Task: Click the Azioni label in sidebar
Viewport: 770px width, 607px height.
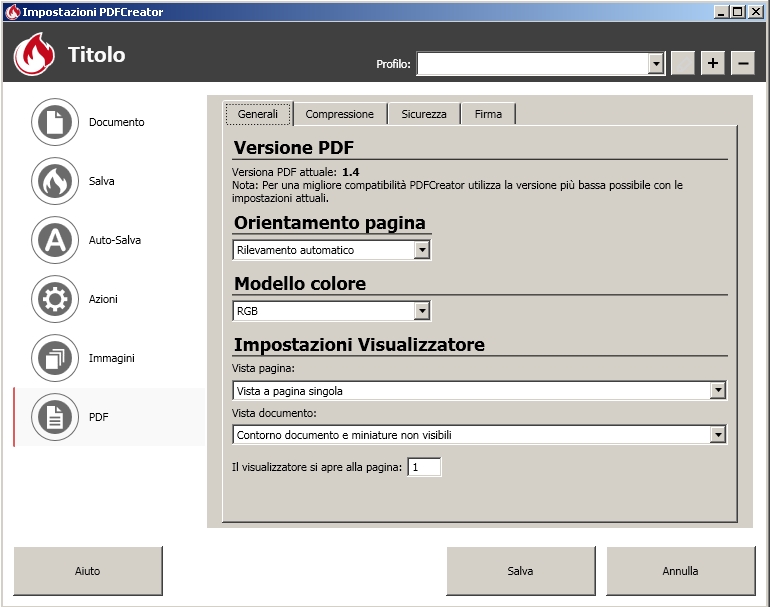Action: 103,299
